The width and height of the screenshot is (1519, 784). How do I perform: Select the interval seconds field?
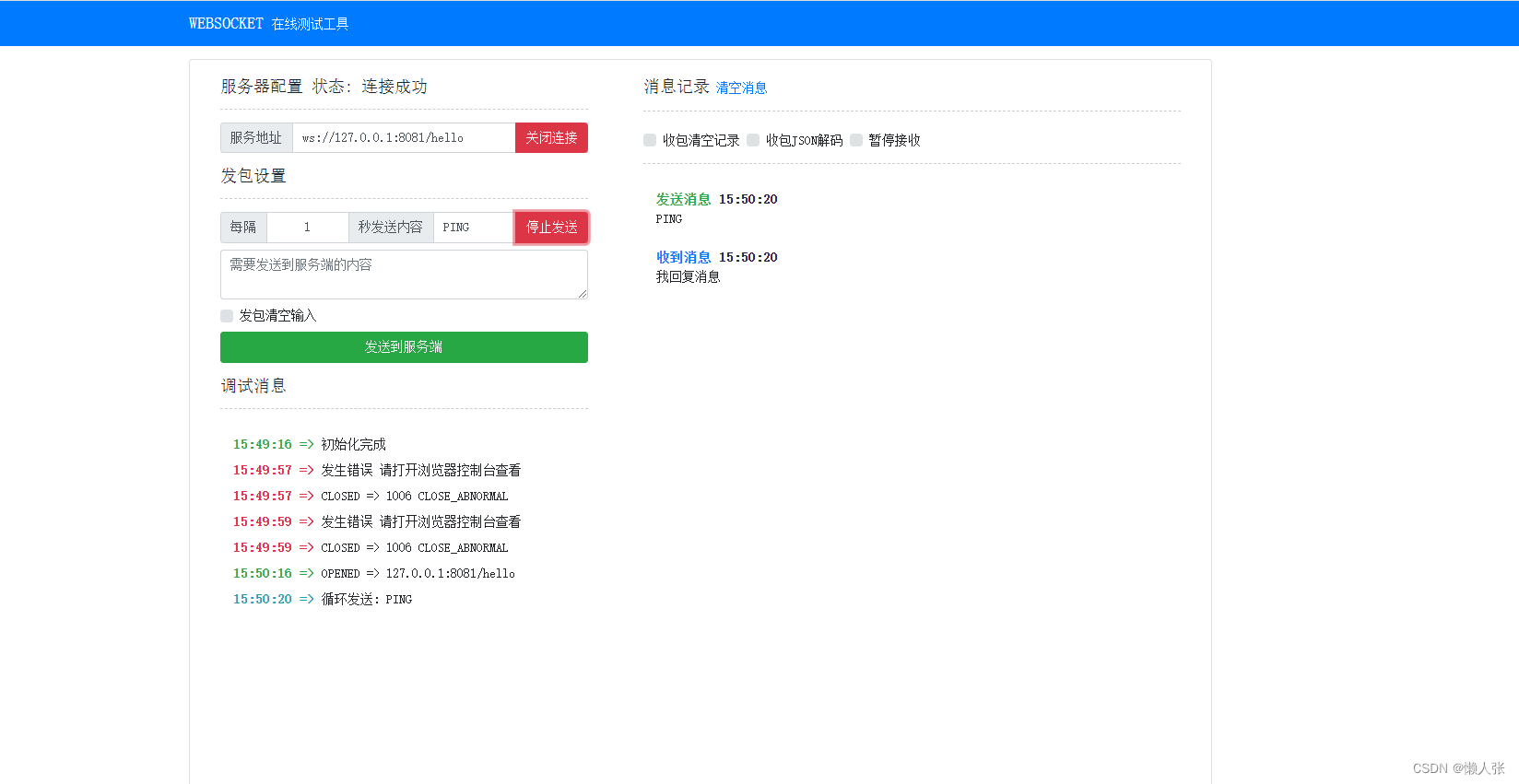point(308,228)
